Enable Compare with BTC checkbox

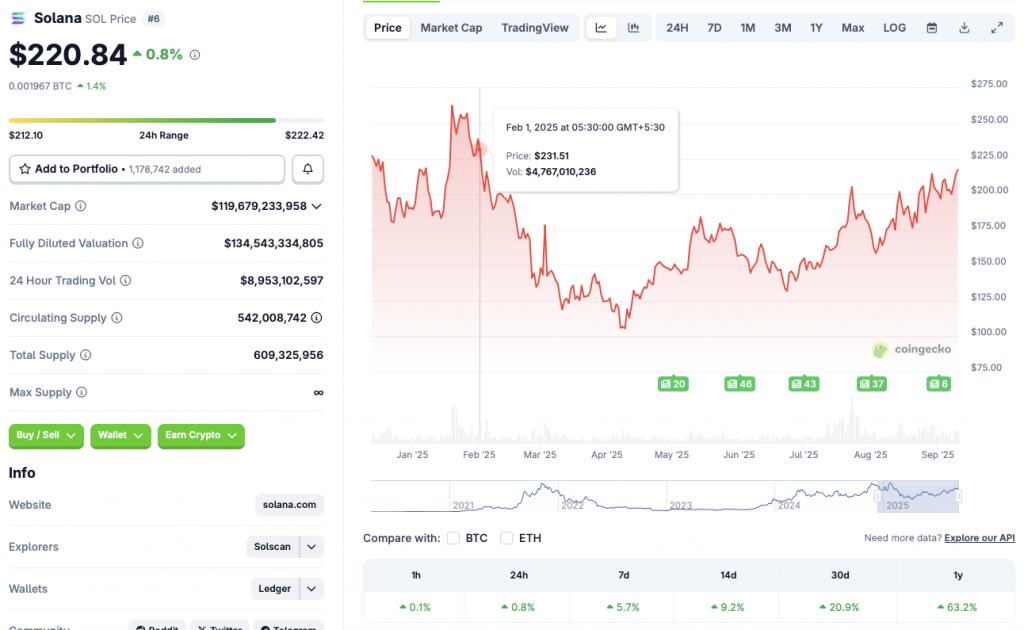coord(454,538)
